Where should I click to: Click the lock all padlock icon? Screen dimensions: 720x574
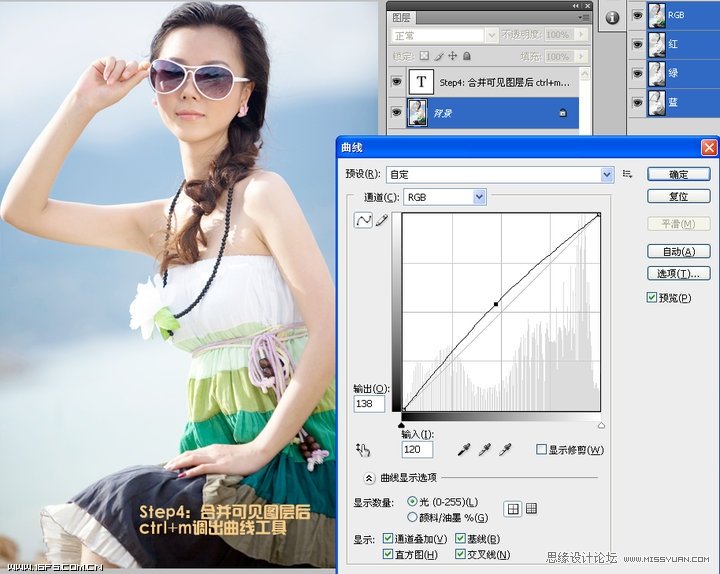click(x=467, y=56)
